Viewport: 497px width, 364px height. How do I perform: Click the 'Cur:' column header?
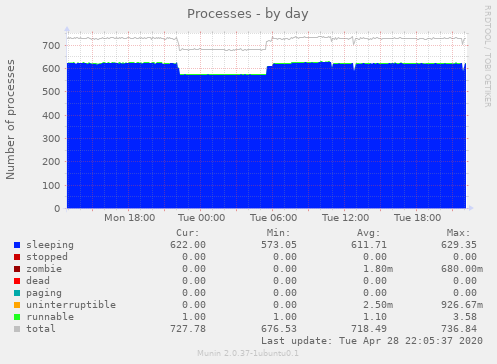(188, 233)
